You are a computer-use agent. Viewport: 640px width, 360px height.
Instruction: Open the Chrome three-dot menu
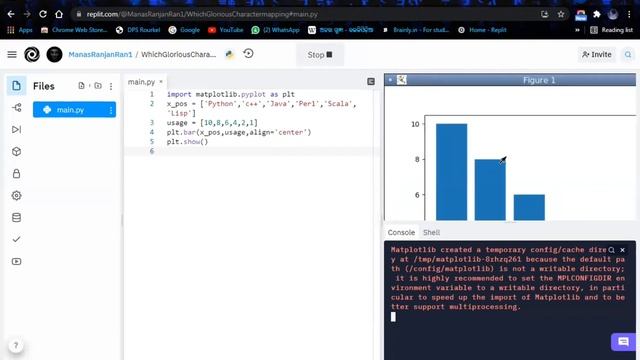coord(629,14)
